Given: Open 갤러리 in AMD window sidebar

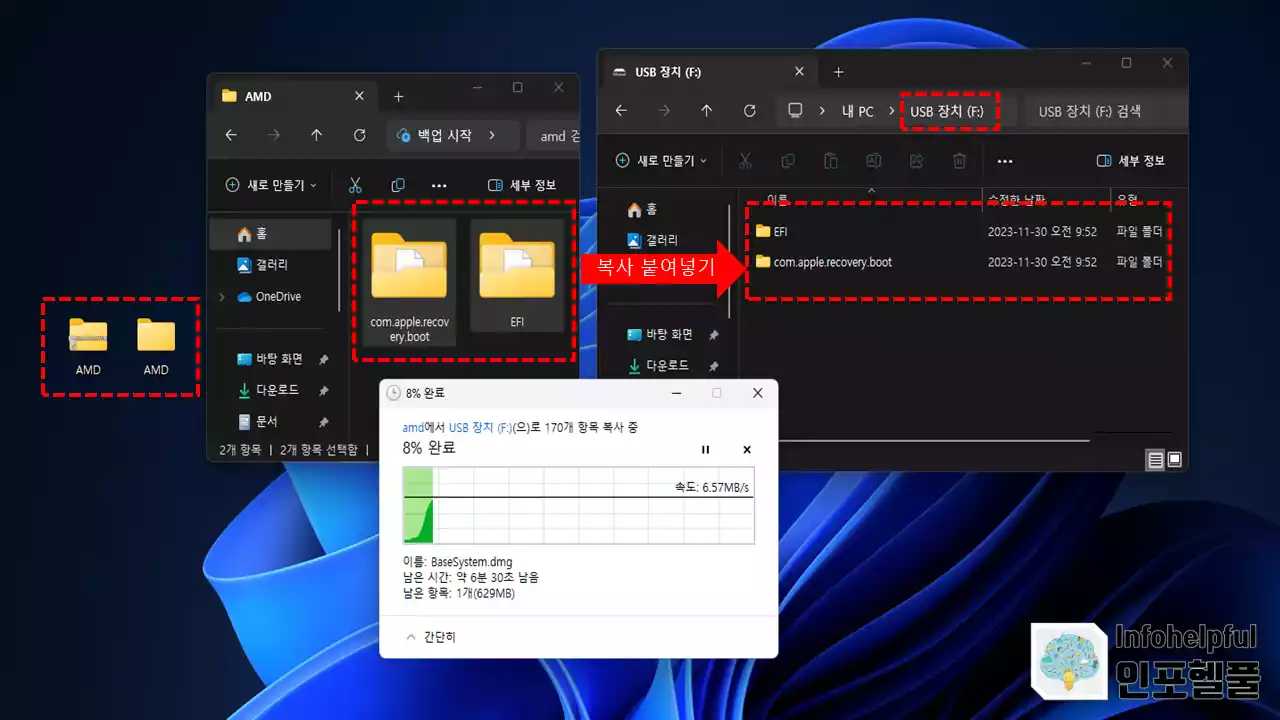Looking at the screenshot, I should click(270, 265).
